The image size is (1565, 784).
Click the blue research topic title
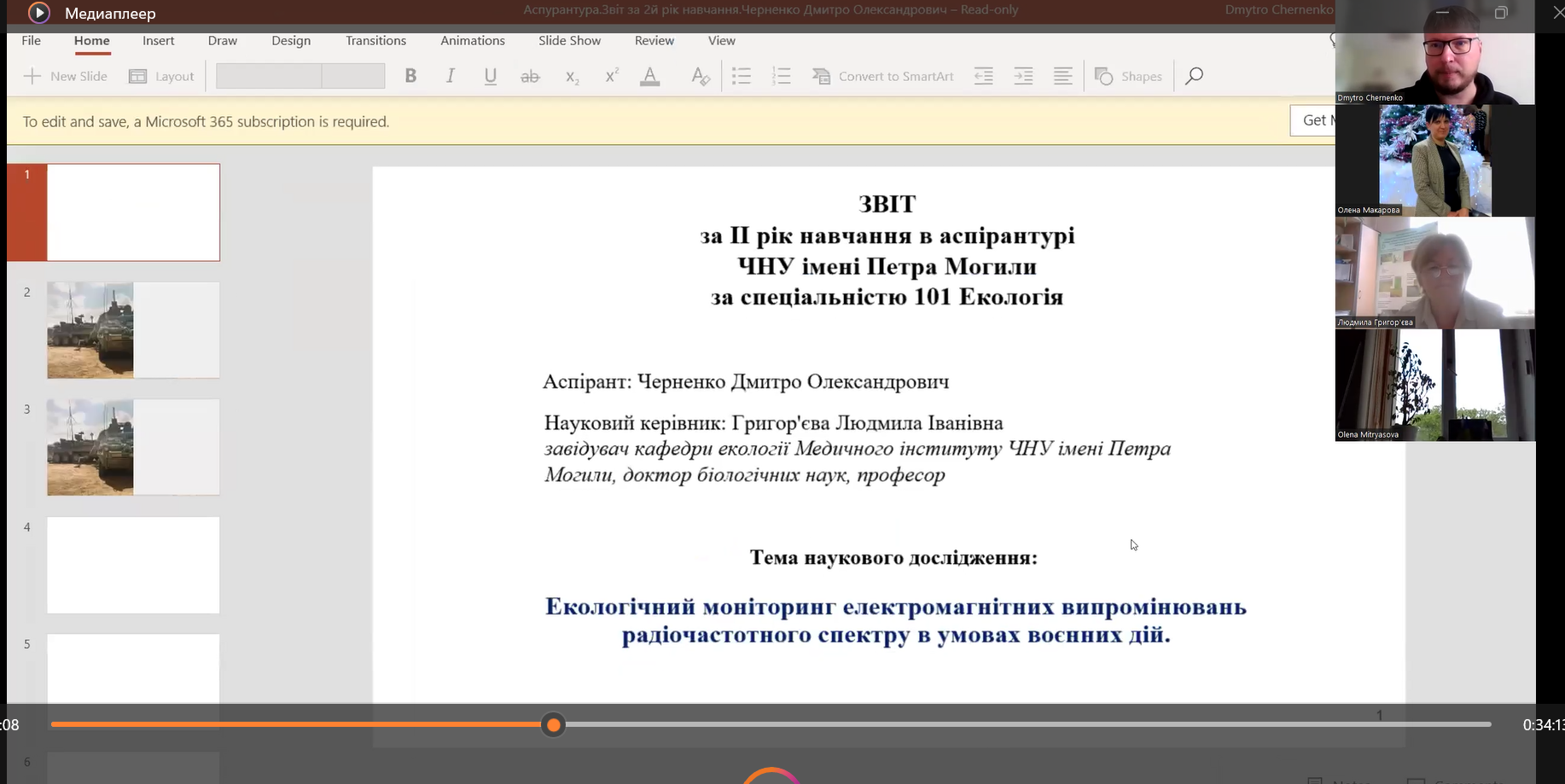[x=896, y=621]
